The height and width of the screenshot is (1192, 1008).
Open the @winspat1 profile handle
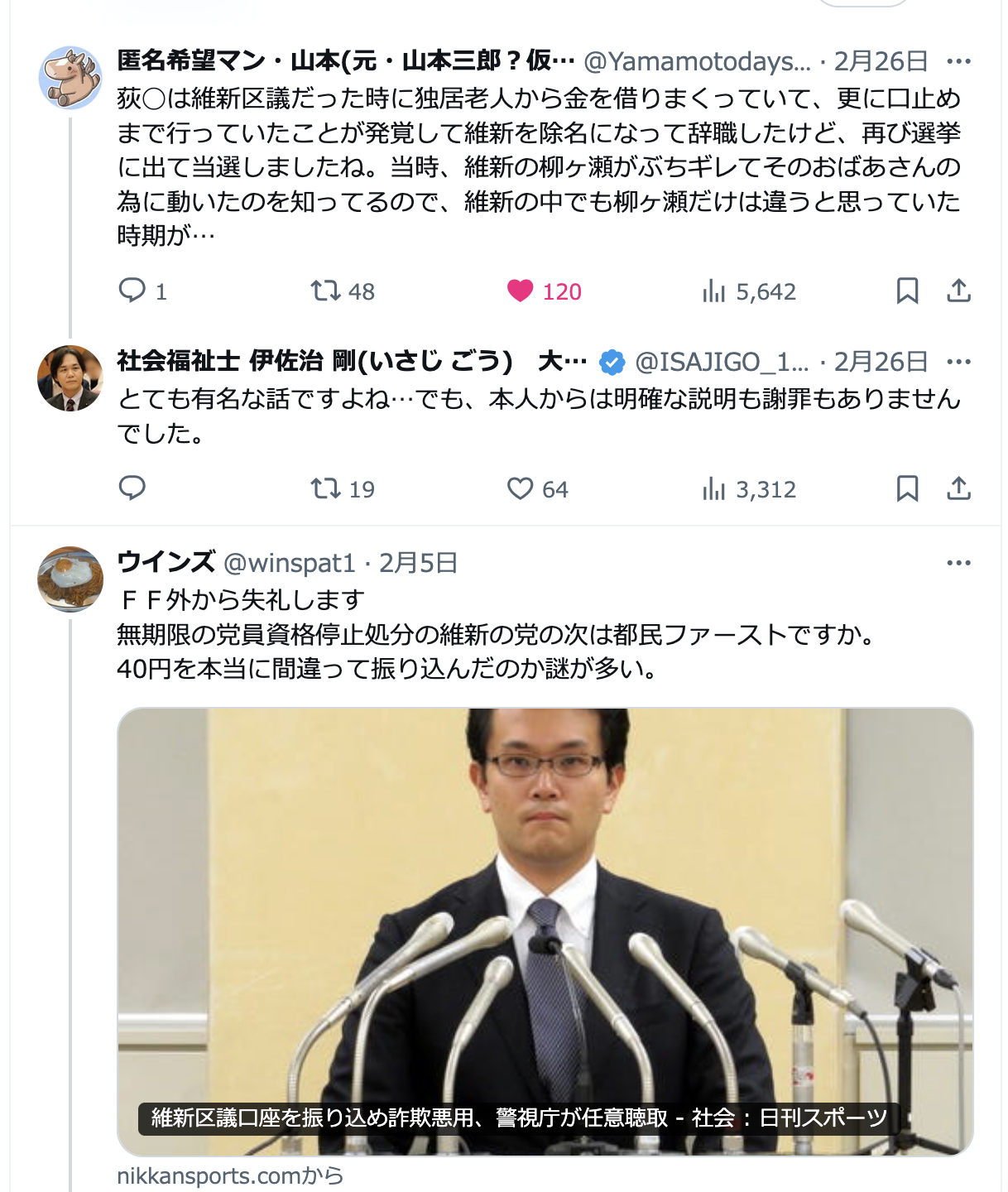click(x=290, y=563)
